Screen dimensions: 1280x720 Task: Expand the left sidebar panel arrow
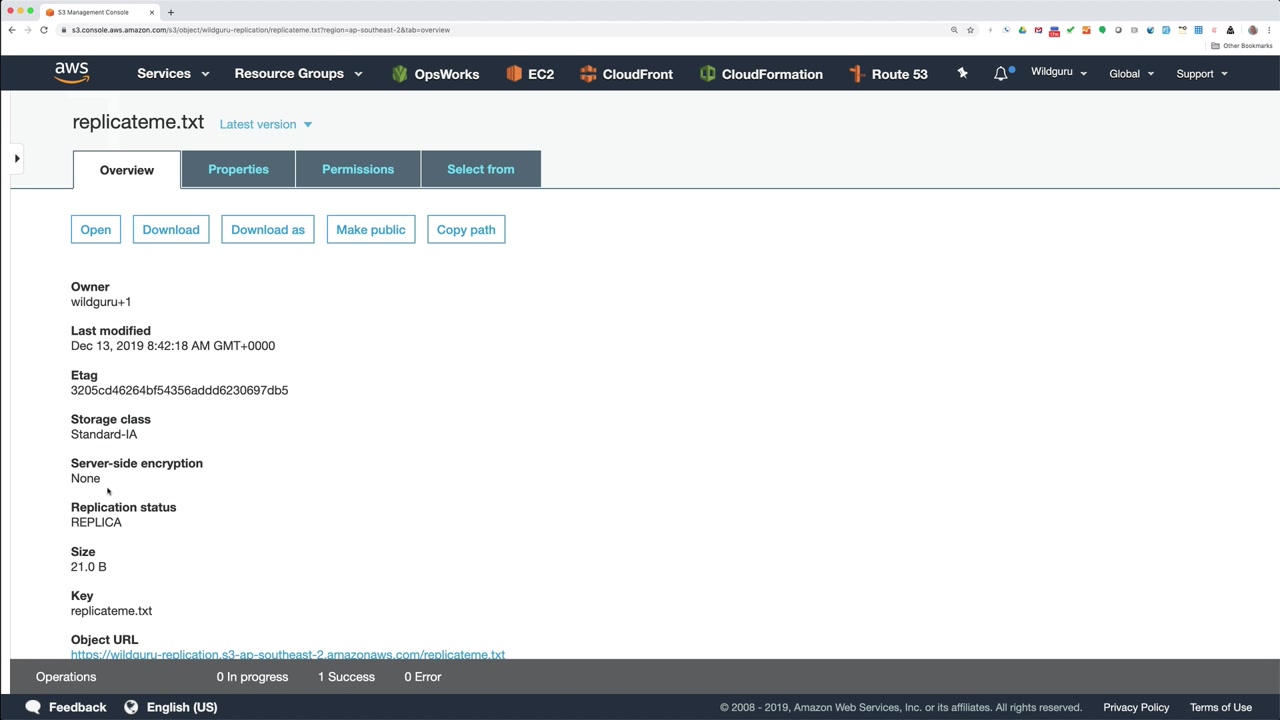17,158
